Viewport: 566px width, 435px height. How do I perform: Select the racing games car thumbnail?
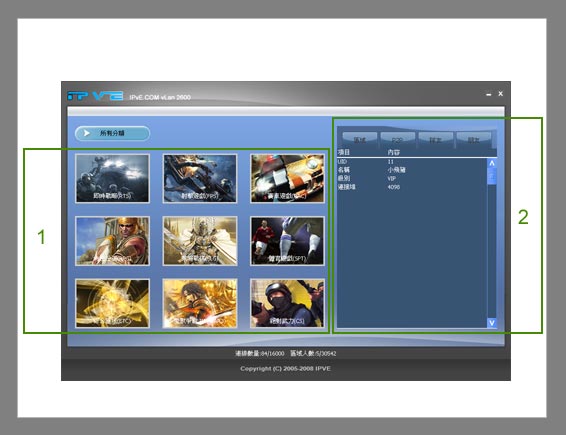pos(287,178)
